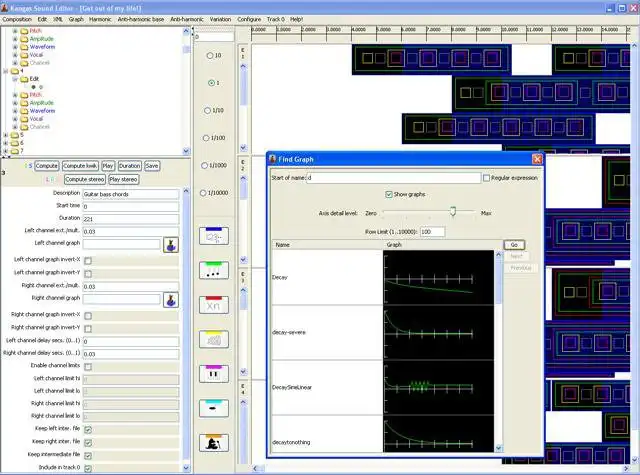This screenshot has width=640, height=475.
Task: Click the red-topped Xn palette icon
Action: [213, 305]
